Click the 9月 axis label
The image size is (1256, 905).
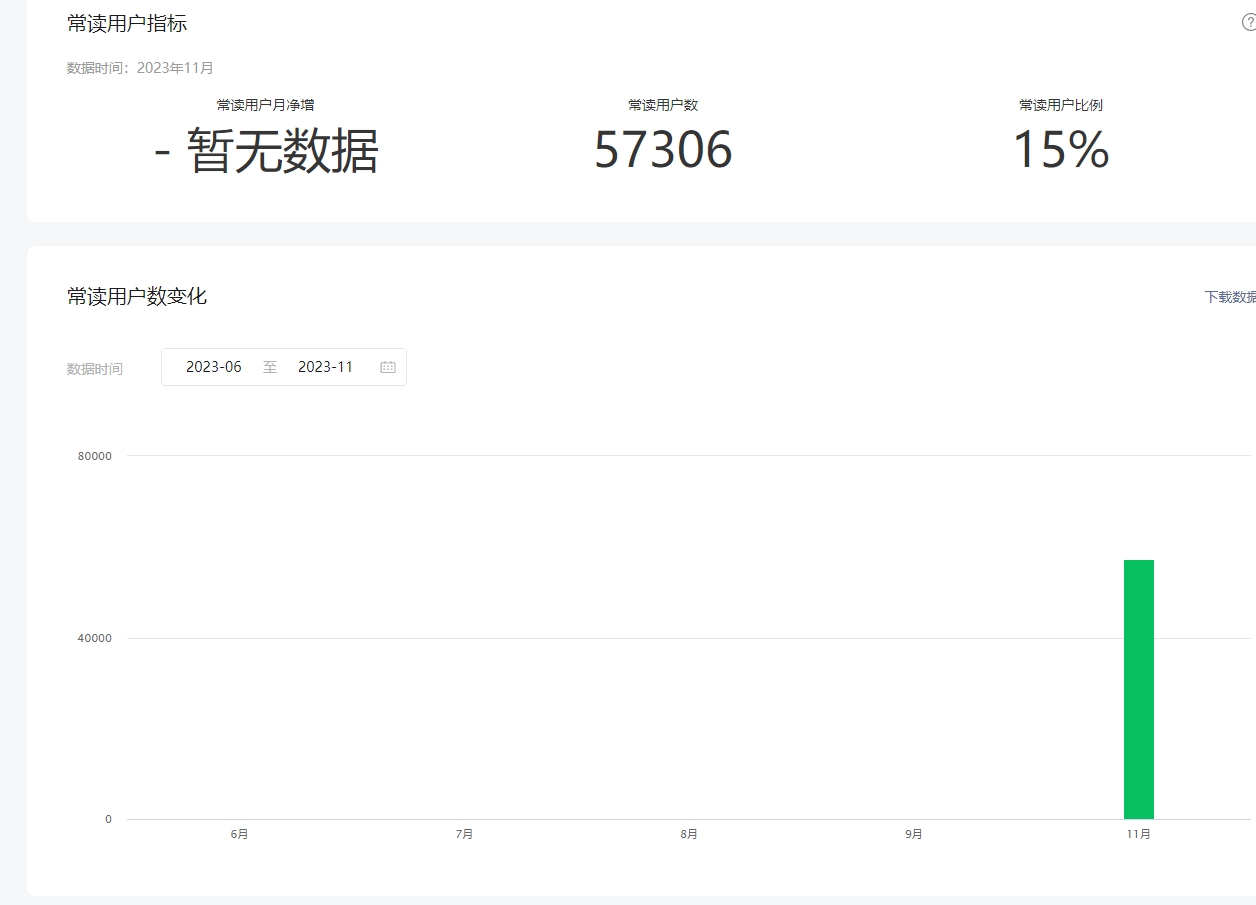pos(914,834)
